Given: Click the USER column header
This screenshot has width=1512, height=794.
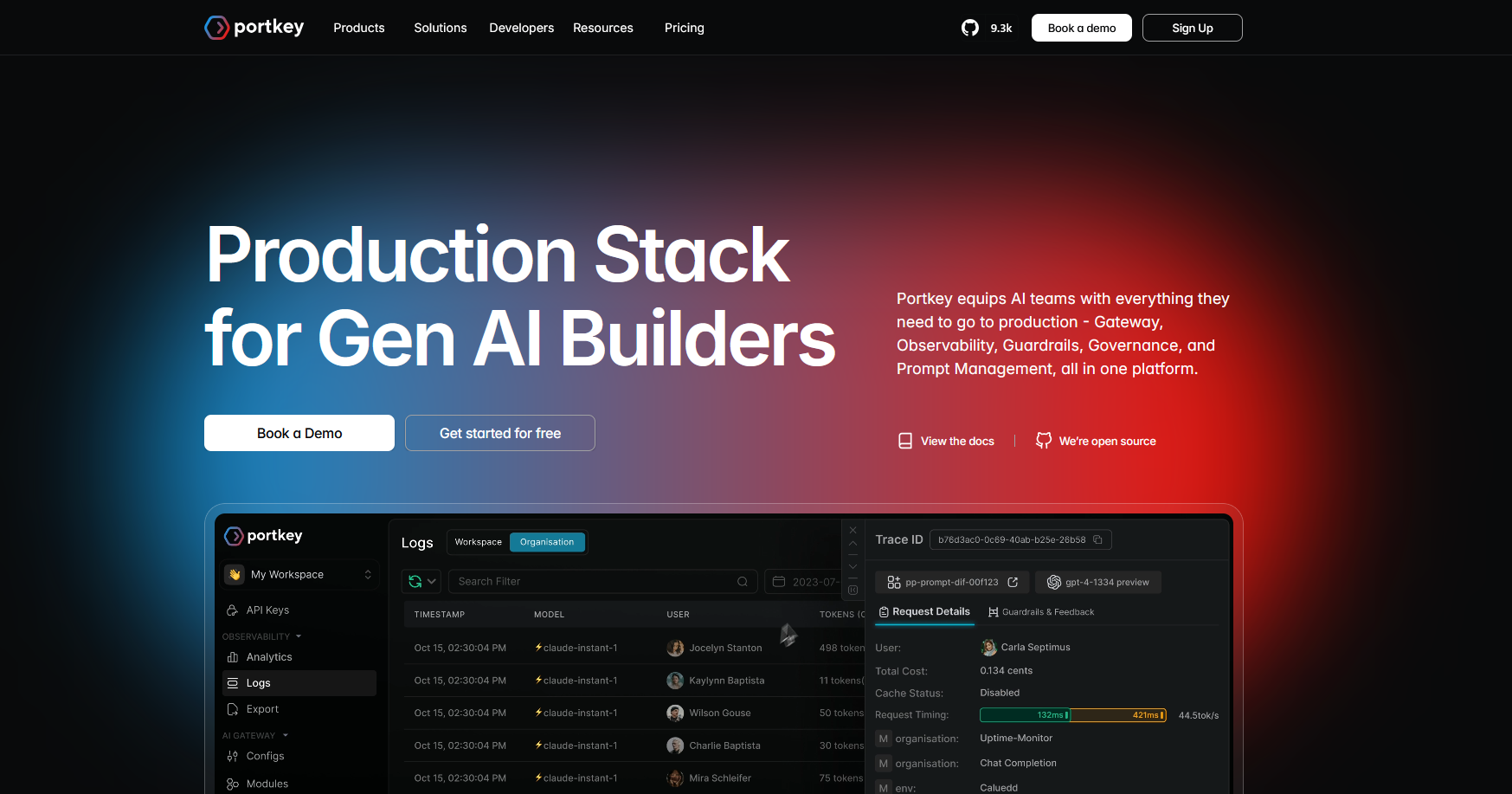Looking at the screenshot, I should (x=678, y=615).
